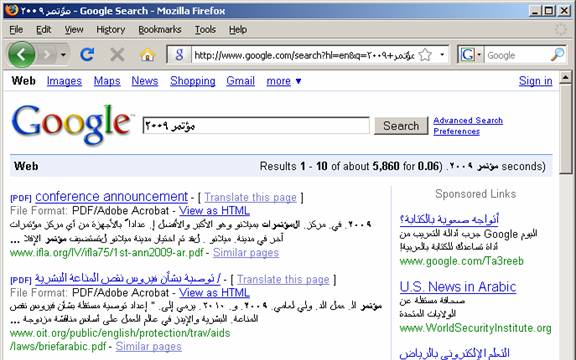This screenshot has width=576, height=360.
Task: Click the Stop loading X icon
Action: [117, 55]
